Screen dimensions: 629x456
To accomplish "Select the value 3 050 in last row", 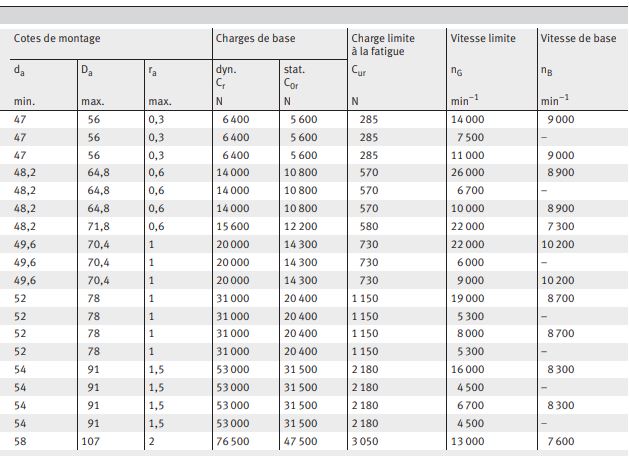I will (365, 442).
